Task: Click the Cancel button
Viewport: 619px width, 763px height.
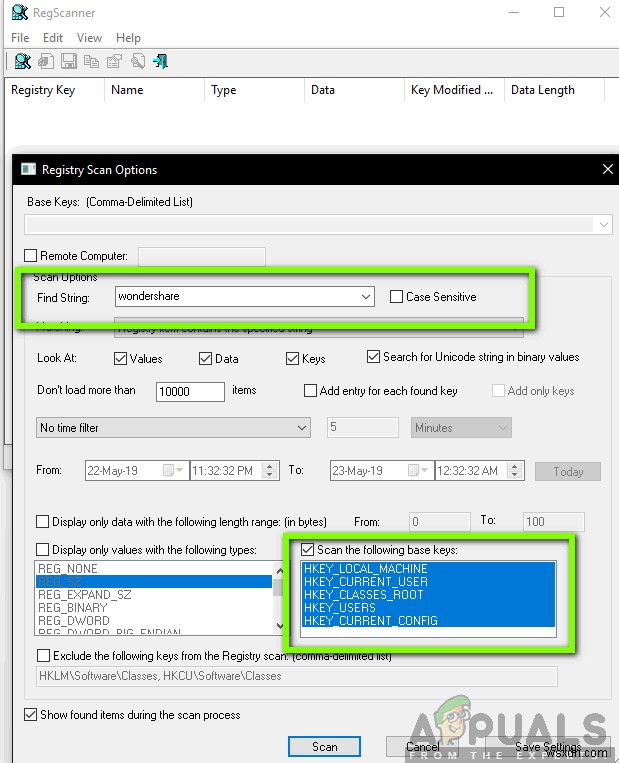Action: (x=422, y=746)
